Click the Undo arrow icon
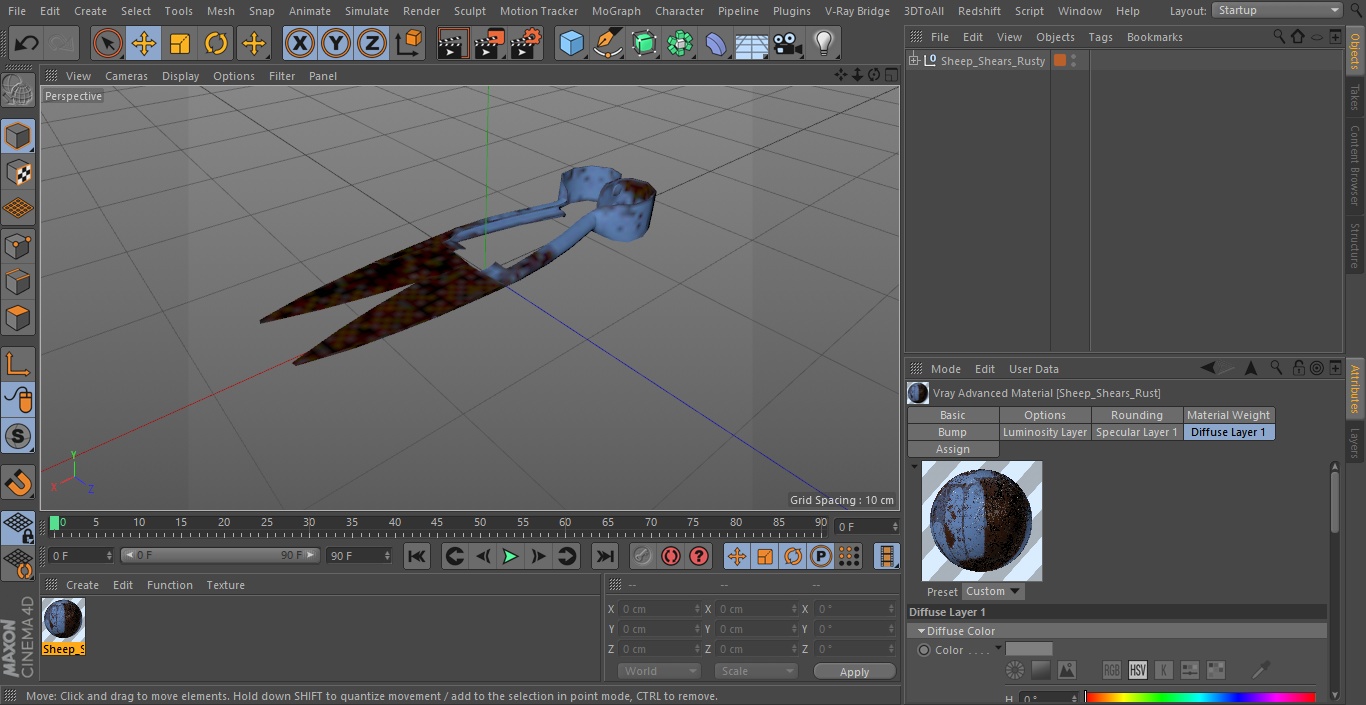Image resolution: width=1366 pixels, height=705 pixels. coord(27,44)
